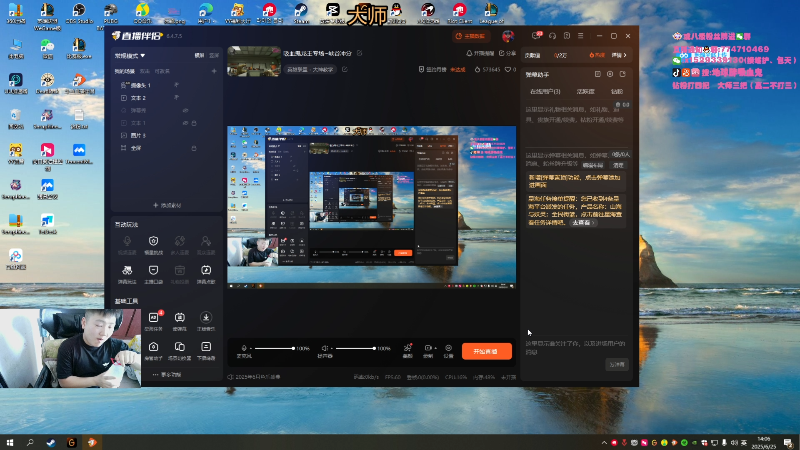Open the orange 主播任务 button in title bar
This screenshot has width=800, height=450.
point(470,36)
